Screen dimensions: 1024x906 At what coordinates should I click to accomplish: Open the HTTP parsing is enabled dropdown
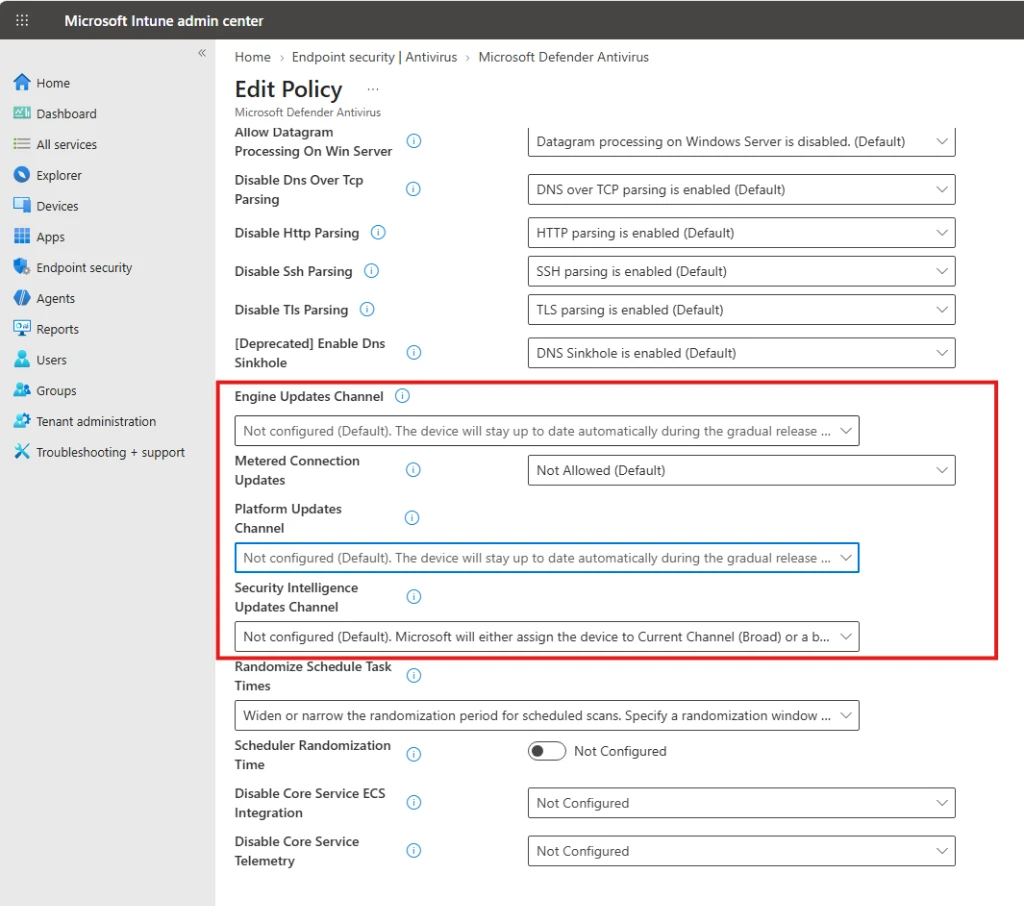click(741, 233)
